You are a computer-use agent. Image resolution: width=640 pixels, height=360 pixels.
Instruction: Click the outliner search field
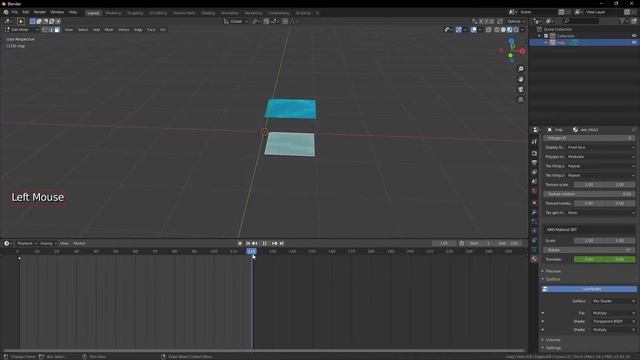[581, 21]
